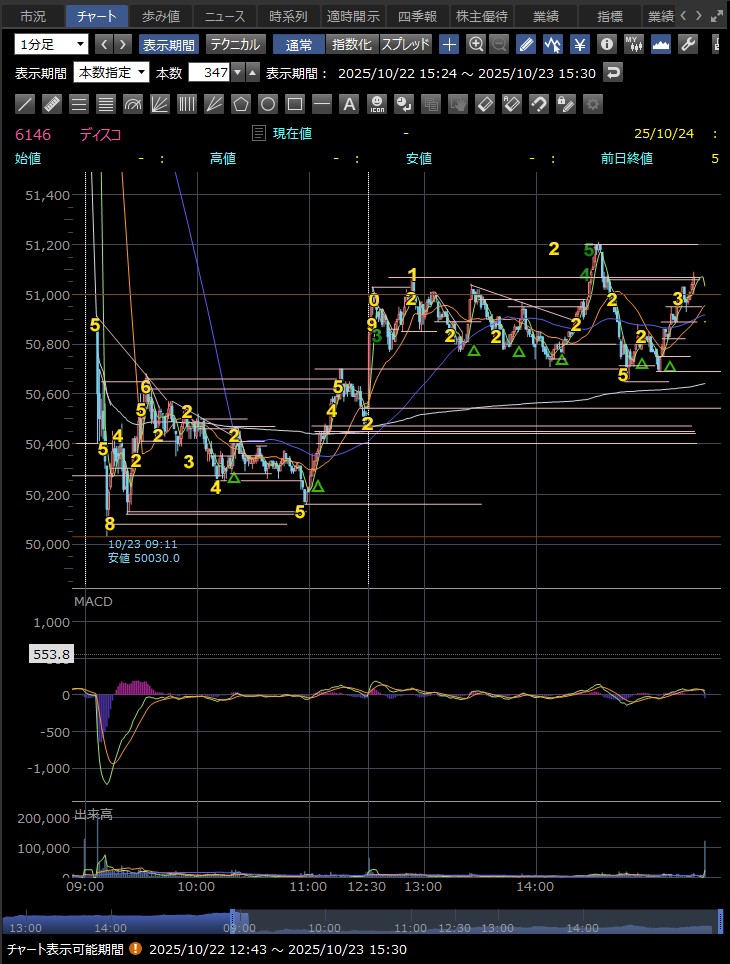Open the 1分足 timeframe dropdown
Image resolution: width=730 pixels, height=964 pixels.
(51, 44)
